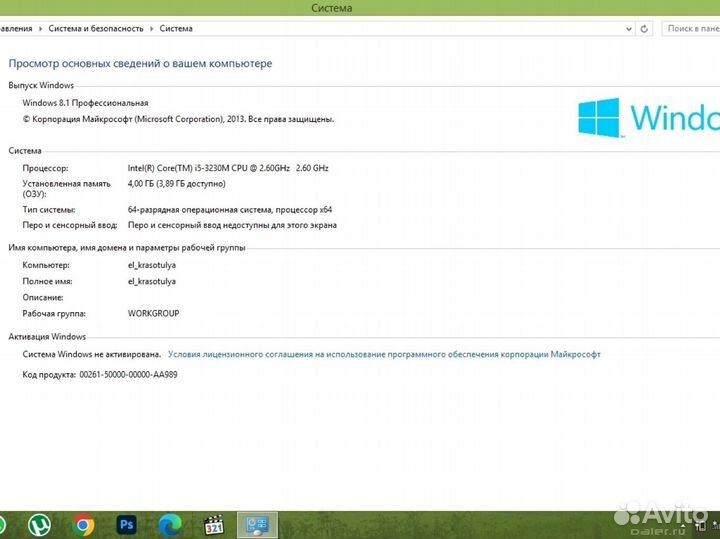Click the 'Панель управления' breadcrumb segment
The height and width of the screenshot is (539, 720).
[x=16, y=29]
